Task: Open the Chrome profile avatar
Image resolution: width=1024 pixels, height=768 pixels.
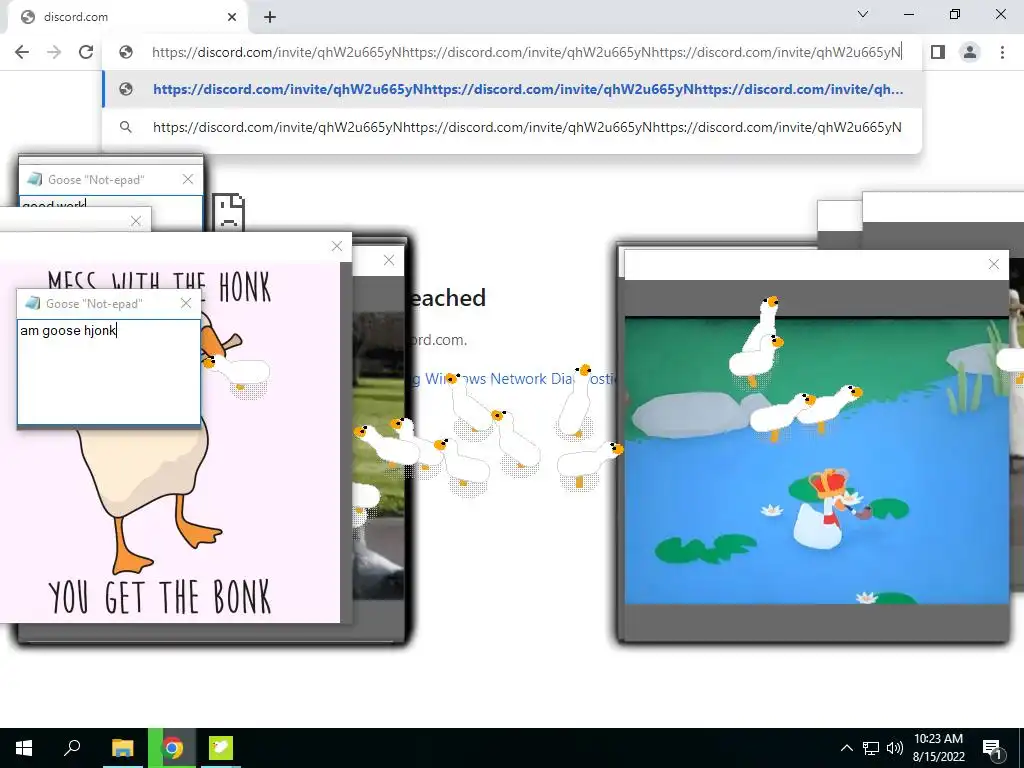Action: [x=970, y=52]
